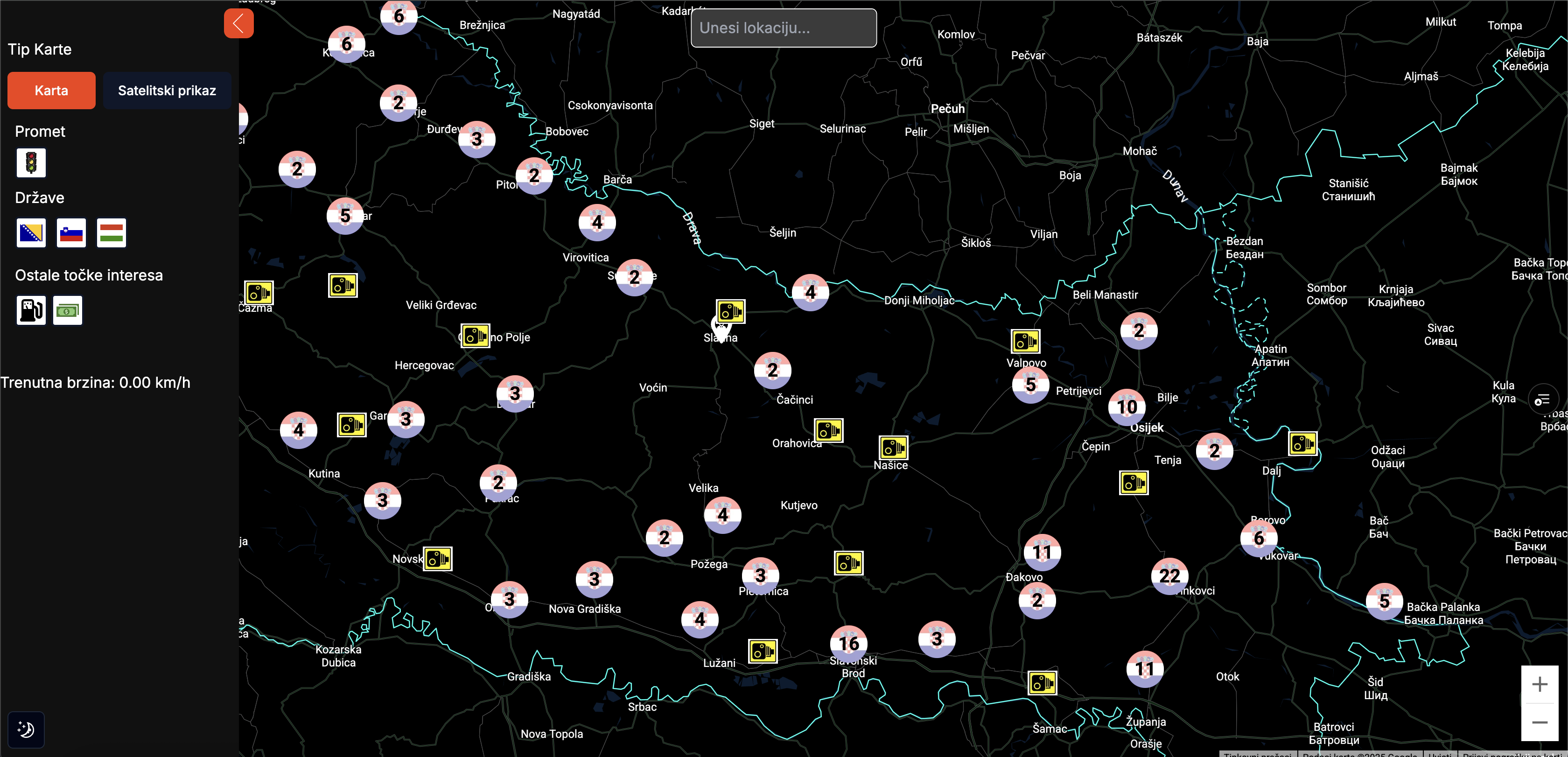
Task: Toggle night mode moon icon
Action: [26, 729]
